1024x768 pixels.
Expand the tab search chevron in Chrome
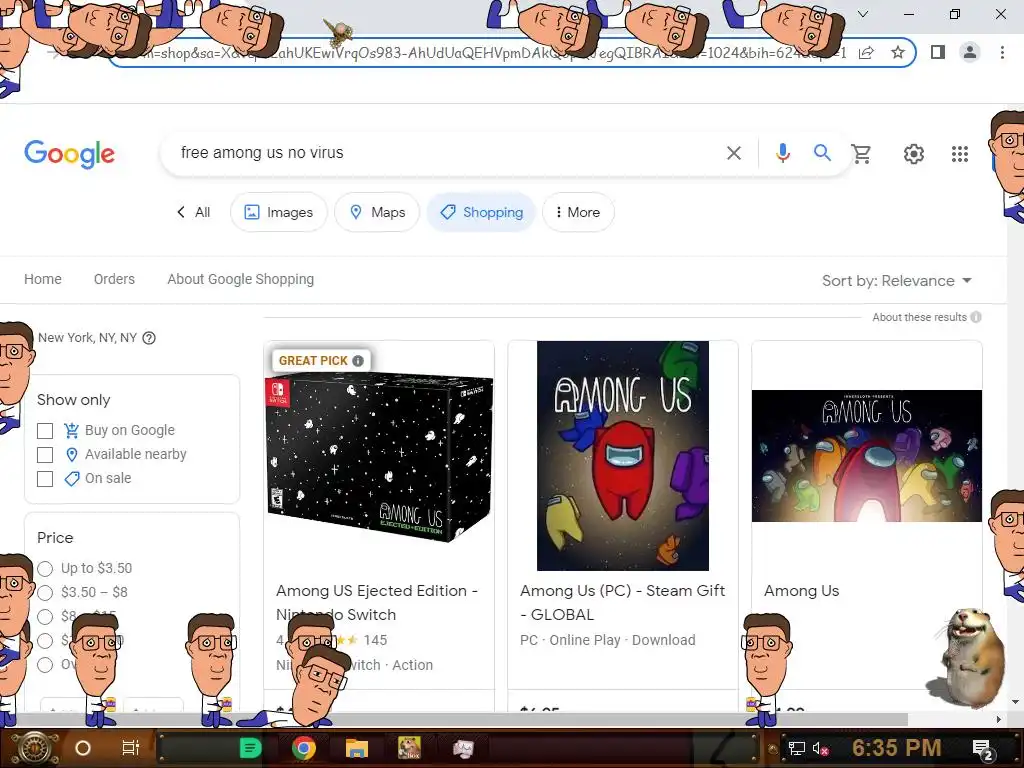(863, 14)
